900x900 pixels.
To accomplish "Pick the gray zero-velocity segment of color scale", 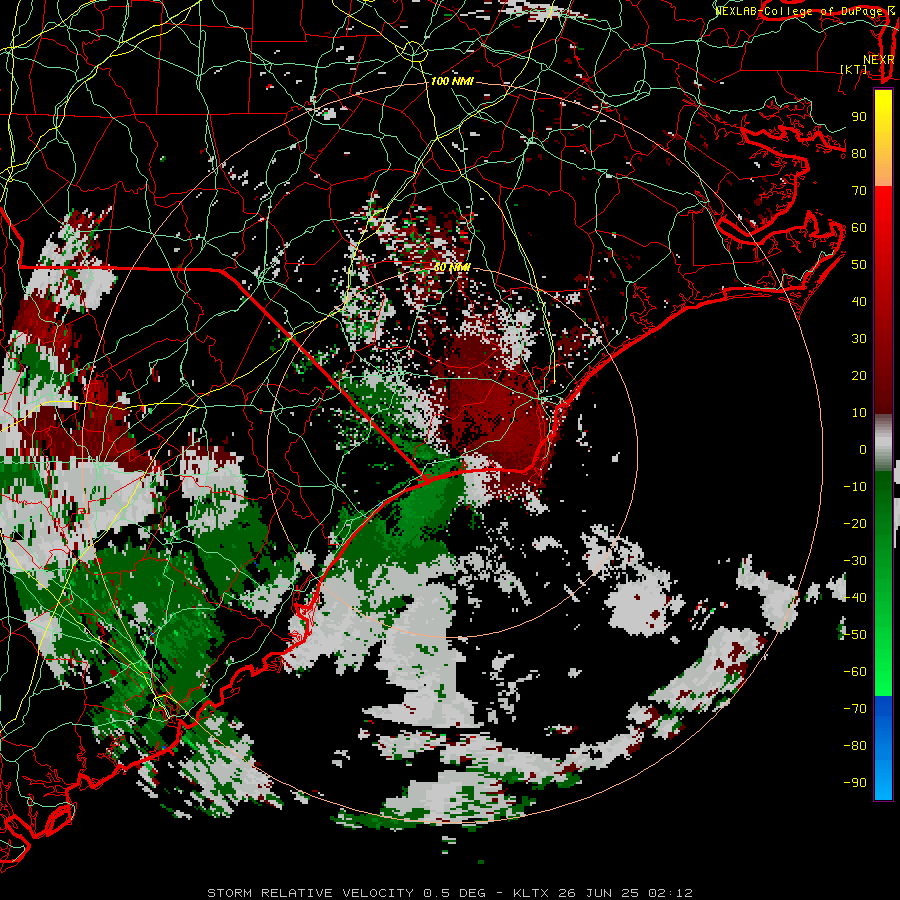I will pyautogui.click(x=883, y=442).
